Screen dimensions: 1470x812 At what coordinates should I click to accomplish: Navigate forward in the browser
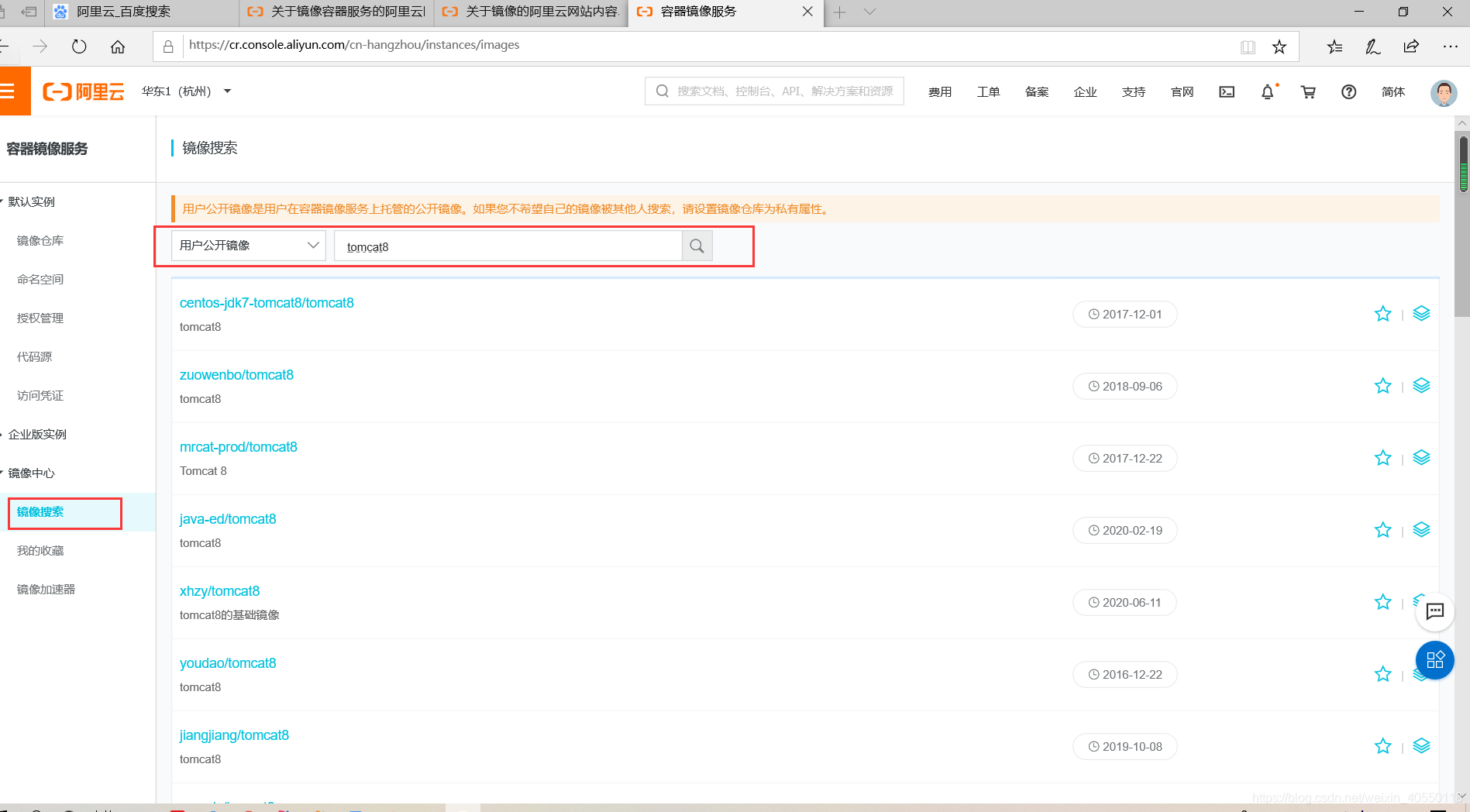click(40, 46)
